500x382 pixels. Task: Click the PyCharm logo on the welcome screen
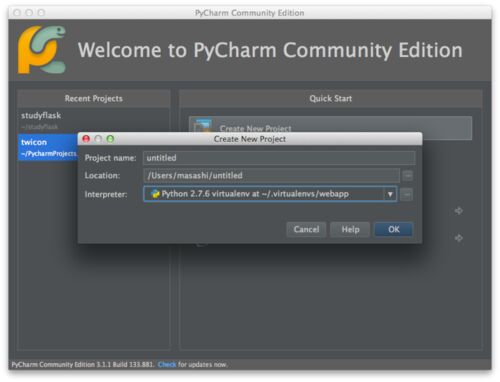click(x=42, y=50)
